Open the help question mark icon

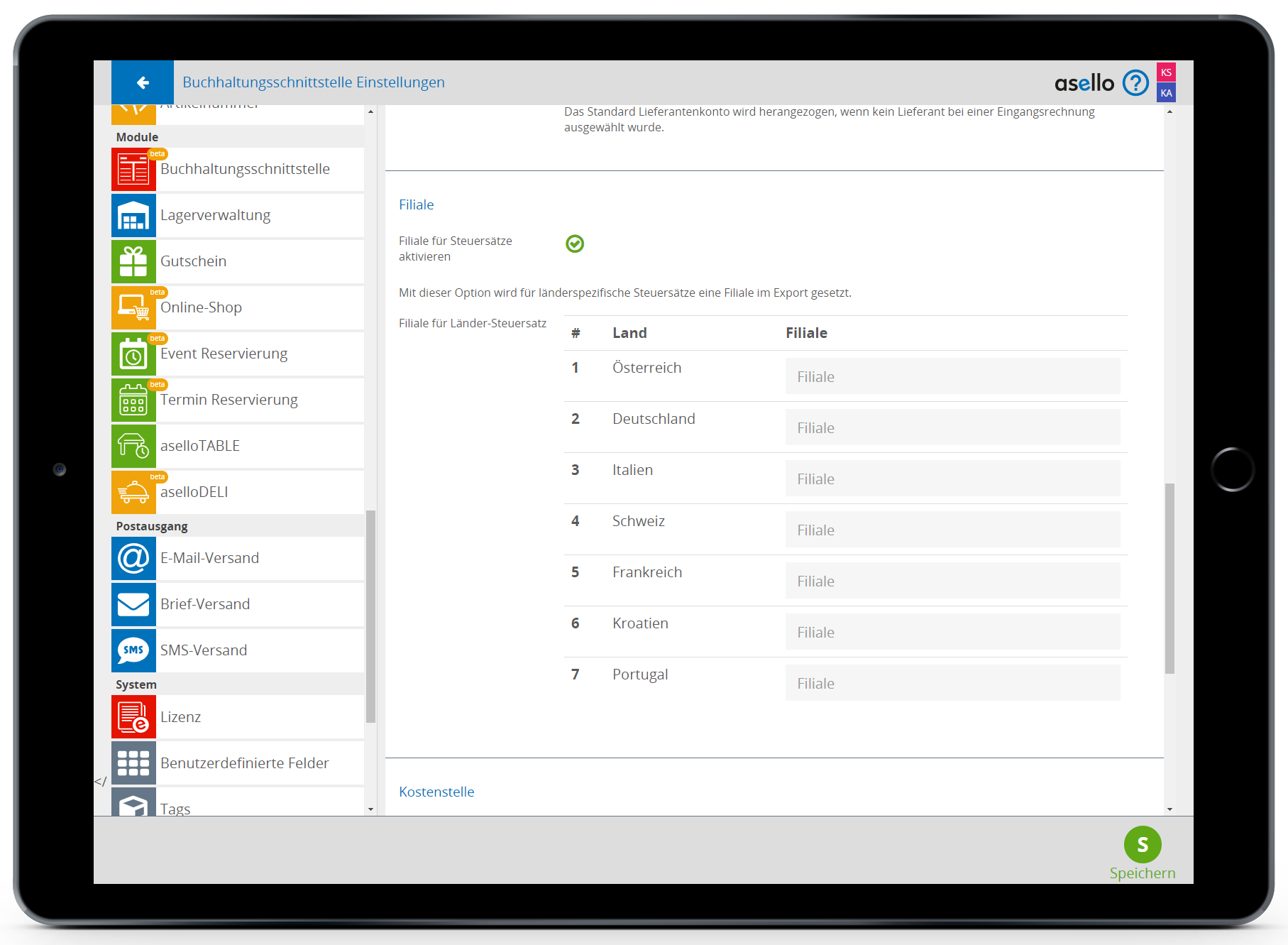click(1135, 83)
